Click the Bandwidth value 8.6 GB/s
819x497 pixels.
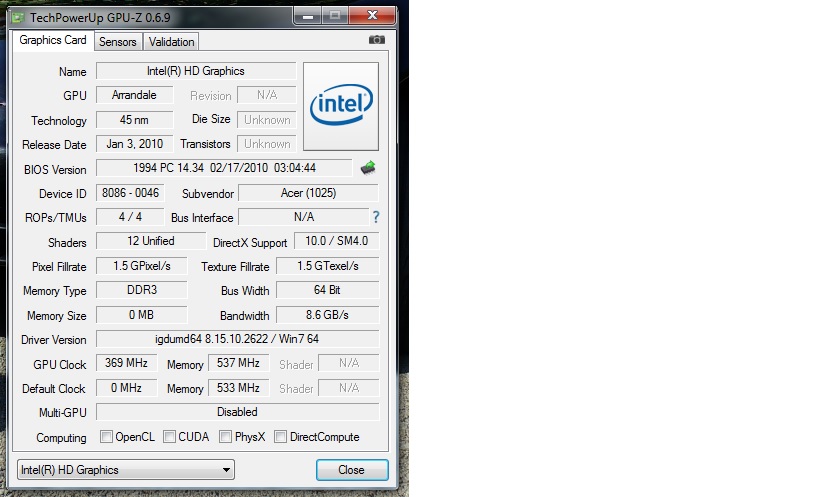pyautogui.click(x=327, y=315)
